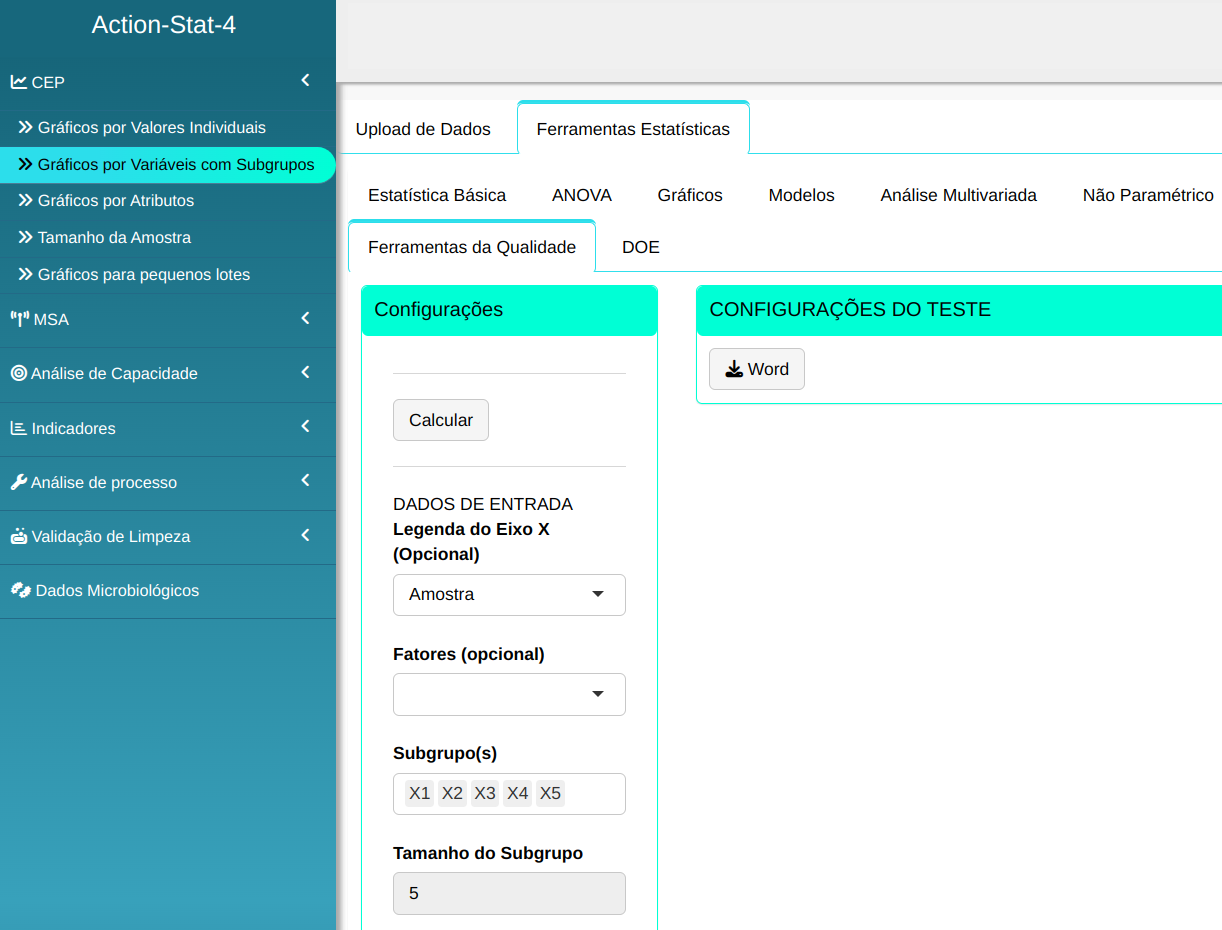Expand the MSA section chevron
The width and height of the screenshot is (1222, 930).
(305, 318)
